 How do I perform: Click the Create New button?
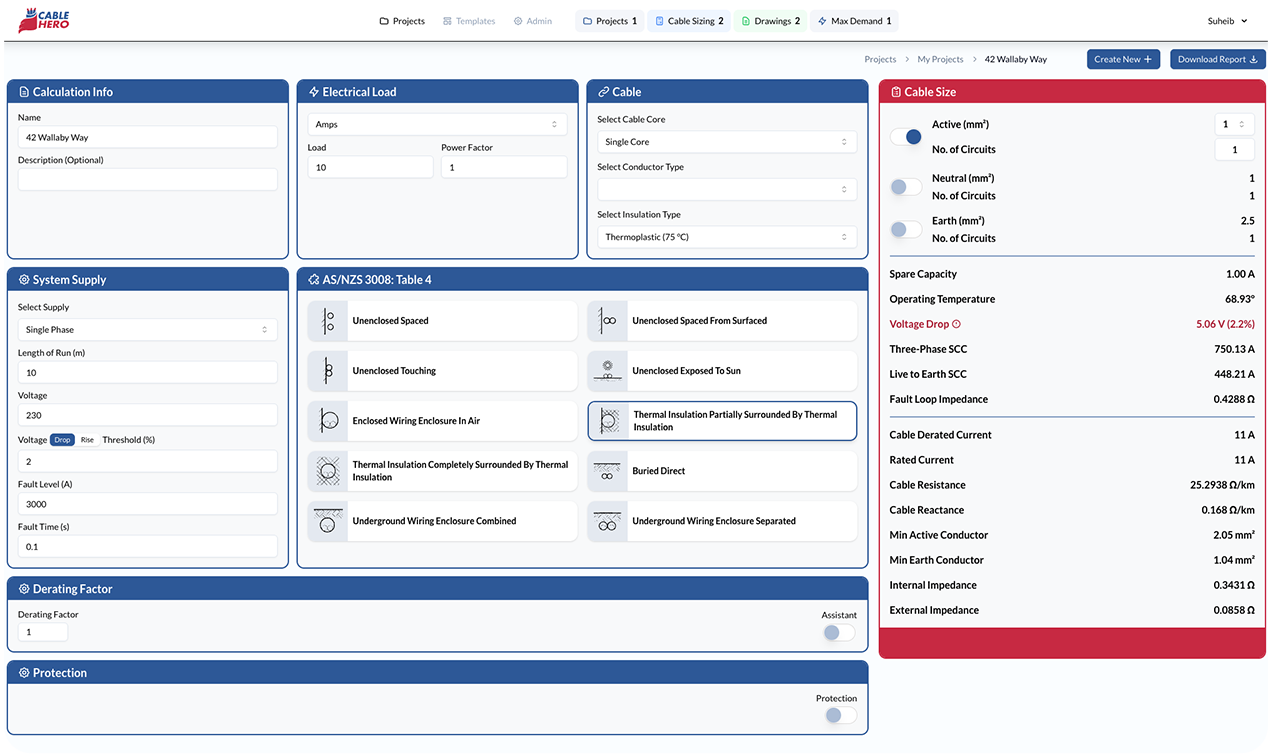[x=1123, y=59]
